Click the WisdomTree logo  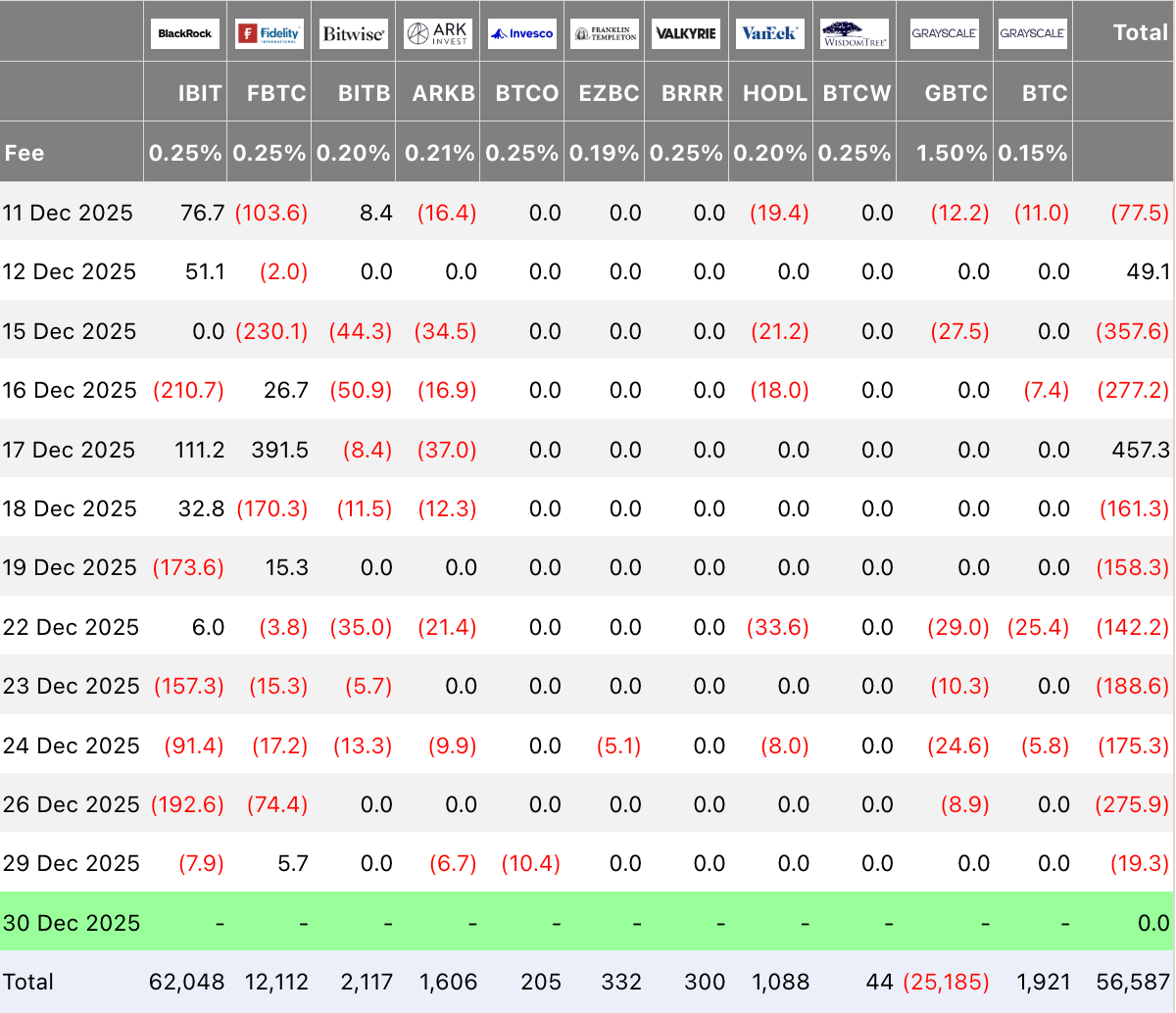(x=855, y=33)
